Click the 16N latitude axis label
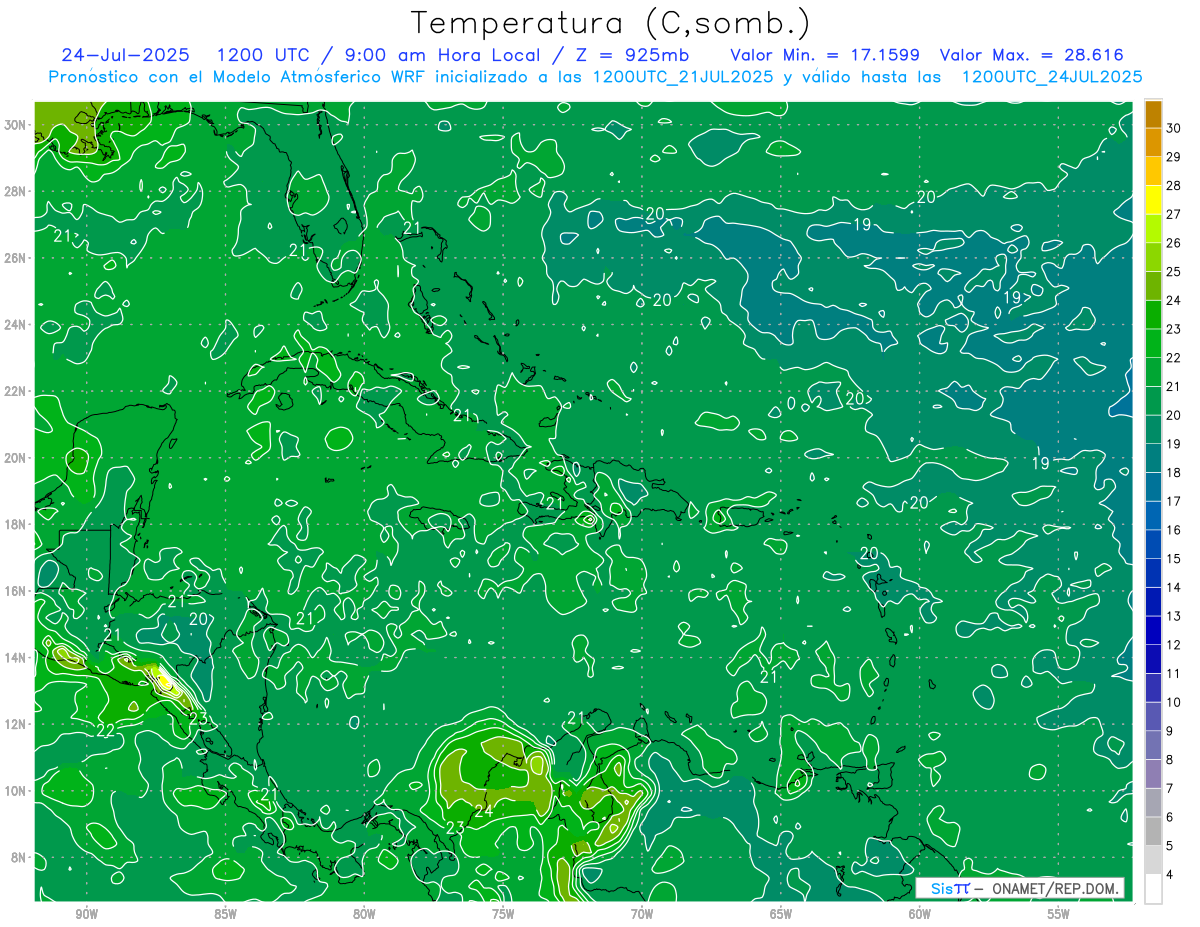 tap(17, 591)
